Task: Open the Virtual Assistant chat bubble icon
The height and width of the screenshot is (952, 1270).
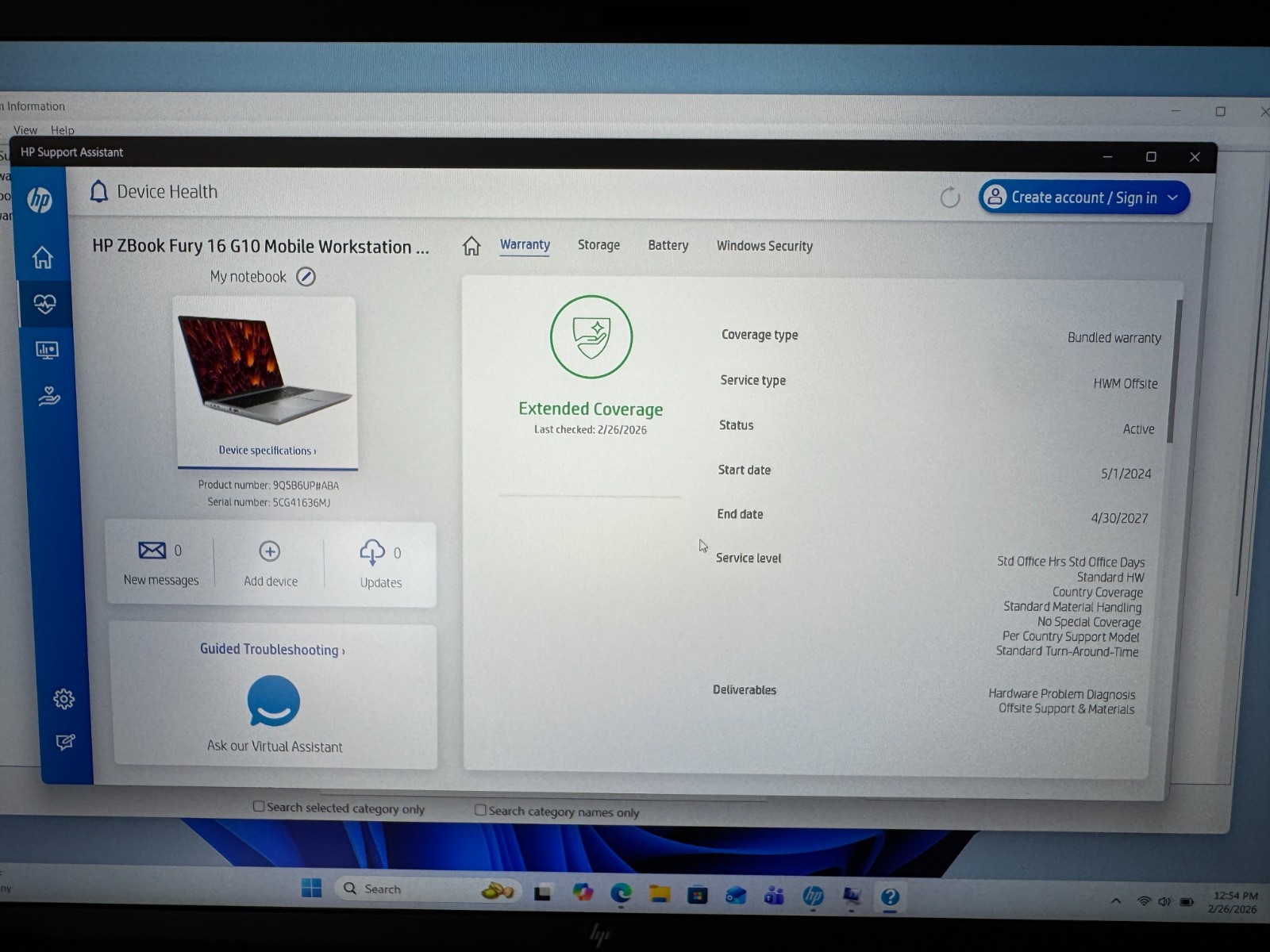Action: tap(273, 701)
